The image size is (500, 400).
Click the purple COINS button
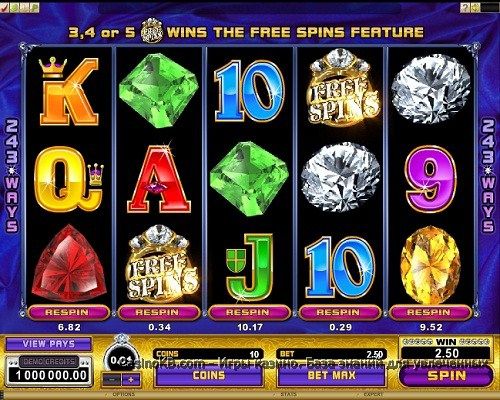208,375
